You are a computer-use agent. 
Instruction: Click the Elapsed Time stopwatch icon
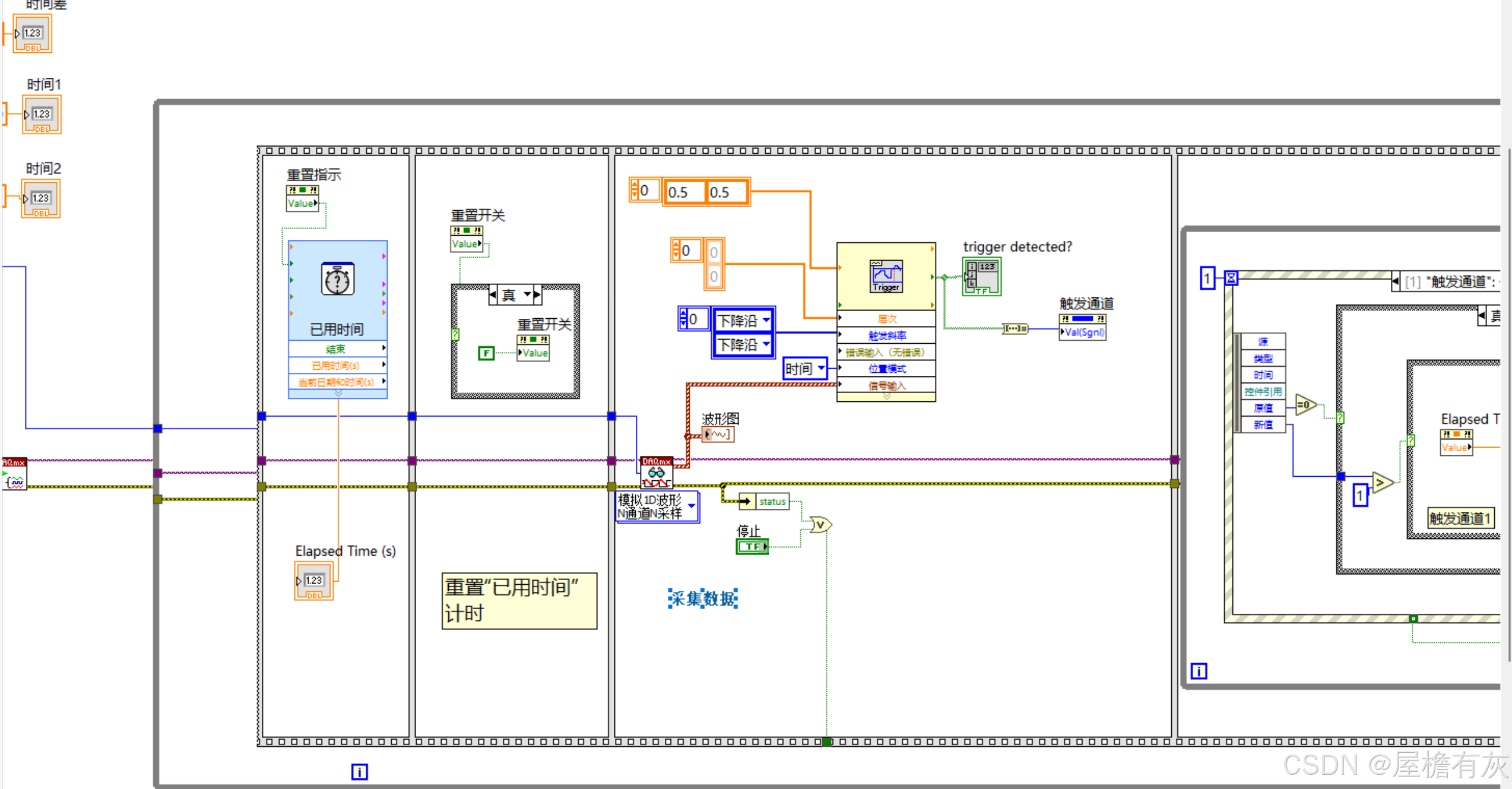337,279
